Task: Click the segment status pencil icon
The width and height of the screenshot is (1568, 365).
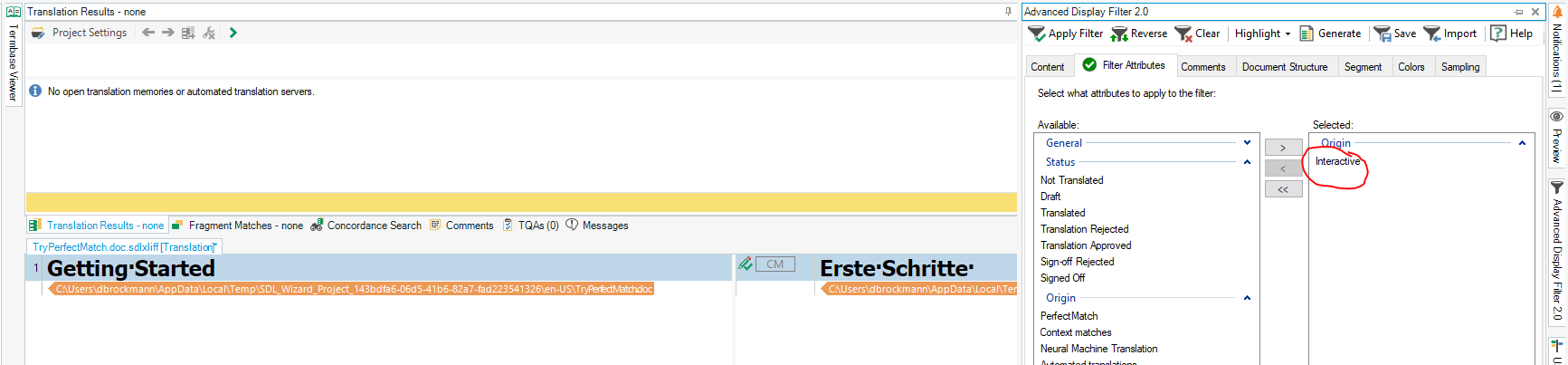Action: tap(745, 264)
